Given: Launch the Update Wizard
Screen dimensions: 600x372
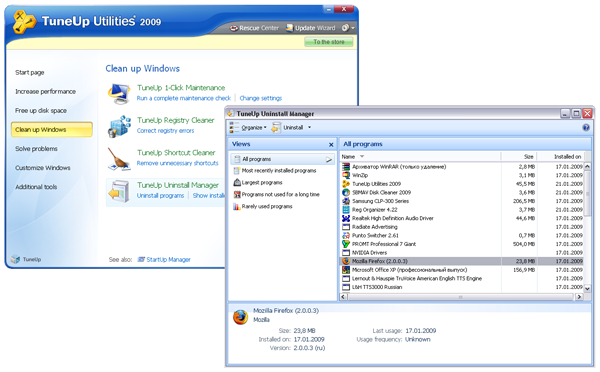Looking at the screenshot, I should point(310,28).
